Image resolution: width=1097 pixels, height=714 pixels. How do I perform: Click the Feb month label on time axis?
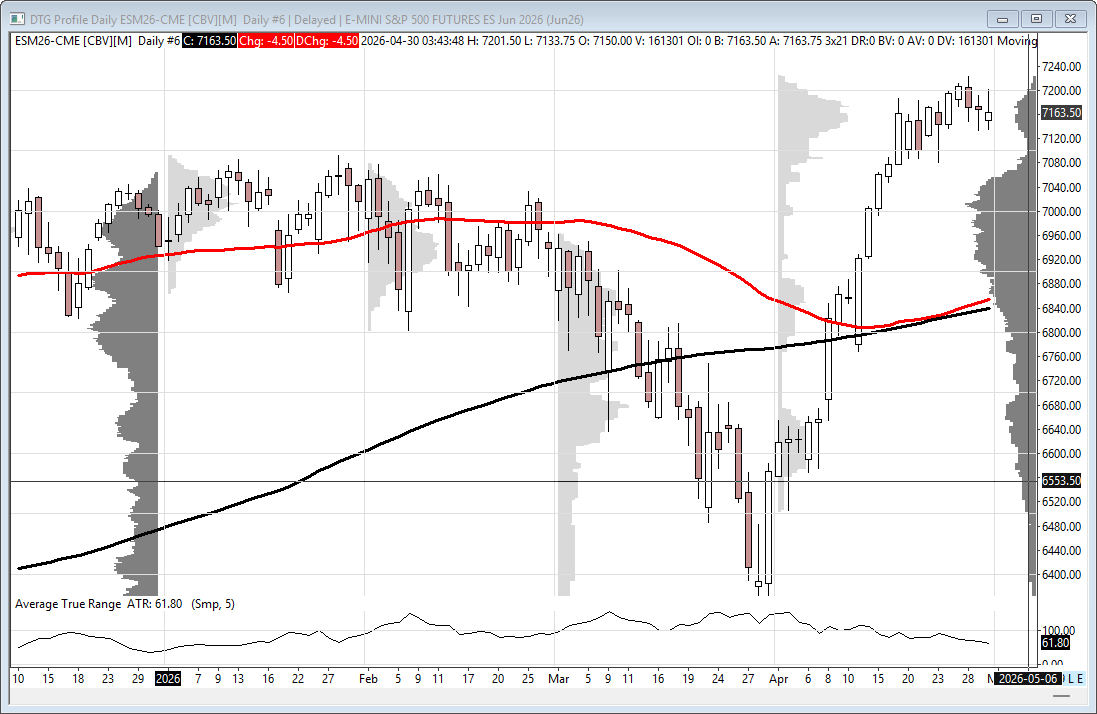click(x=367, y=678)
